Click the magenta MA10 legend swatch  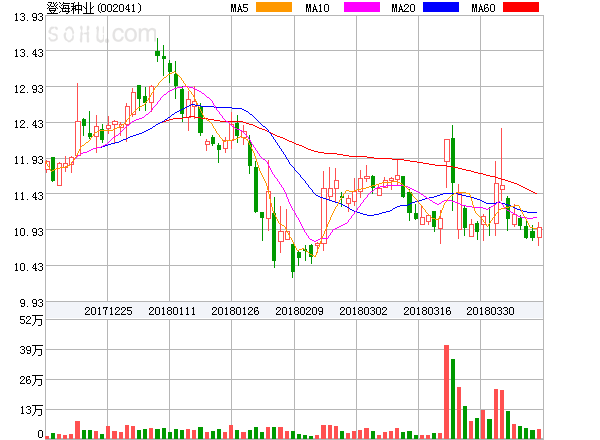(362, 7)
